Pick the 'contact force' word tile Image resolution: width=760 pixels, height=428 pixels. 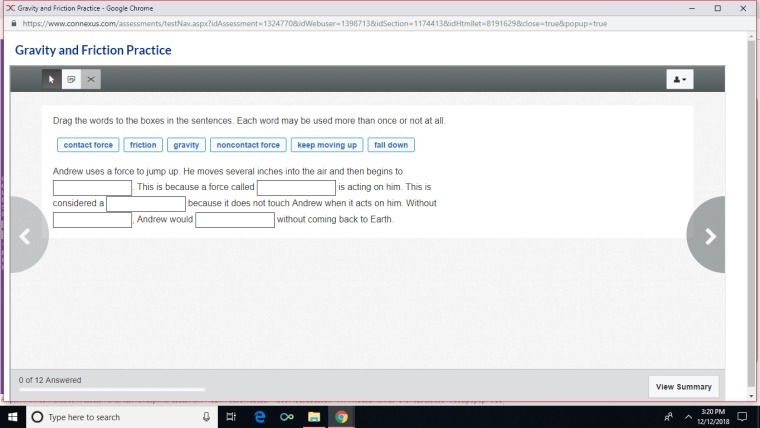click(88, 145)
